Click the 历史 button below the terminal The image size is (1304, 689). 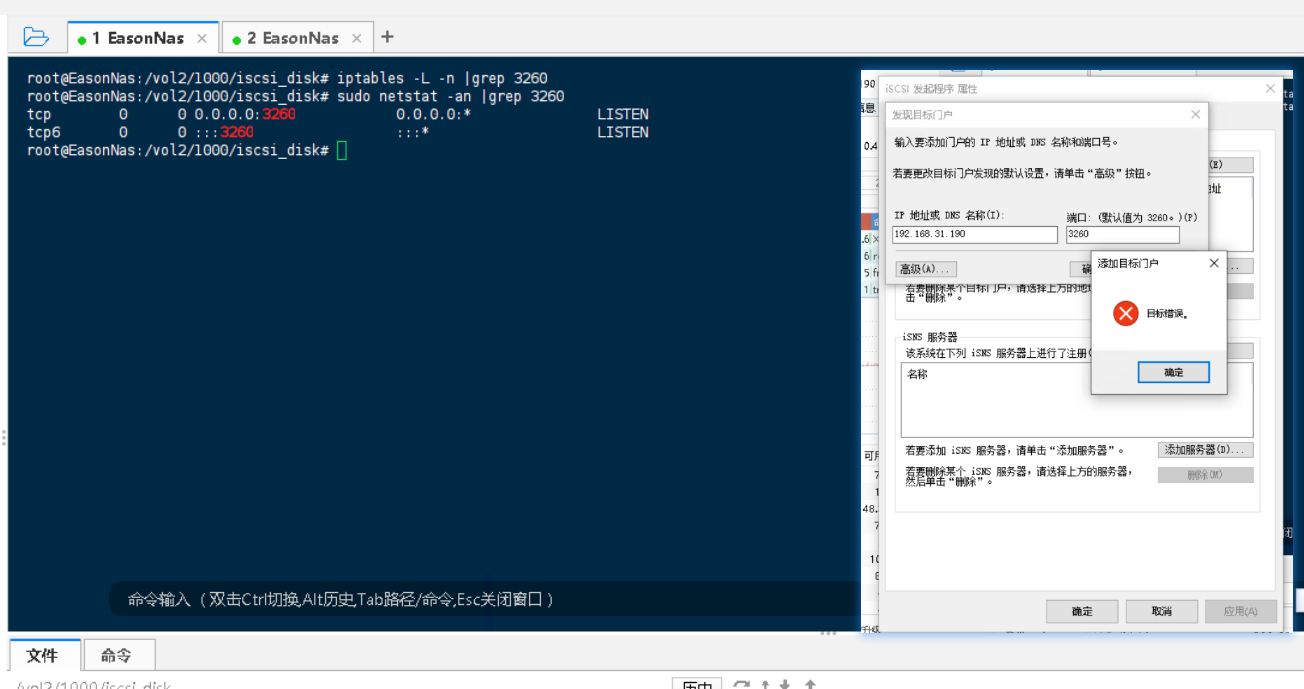[x=696, y=684]
